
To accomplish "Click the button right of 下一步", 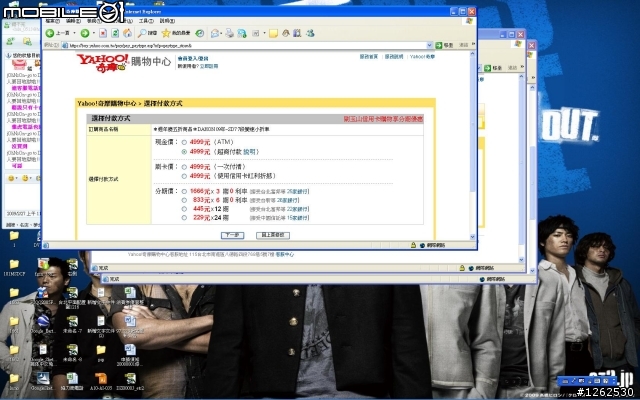I will [273, 236].
